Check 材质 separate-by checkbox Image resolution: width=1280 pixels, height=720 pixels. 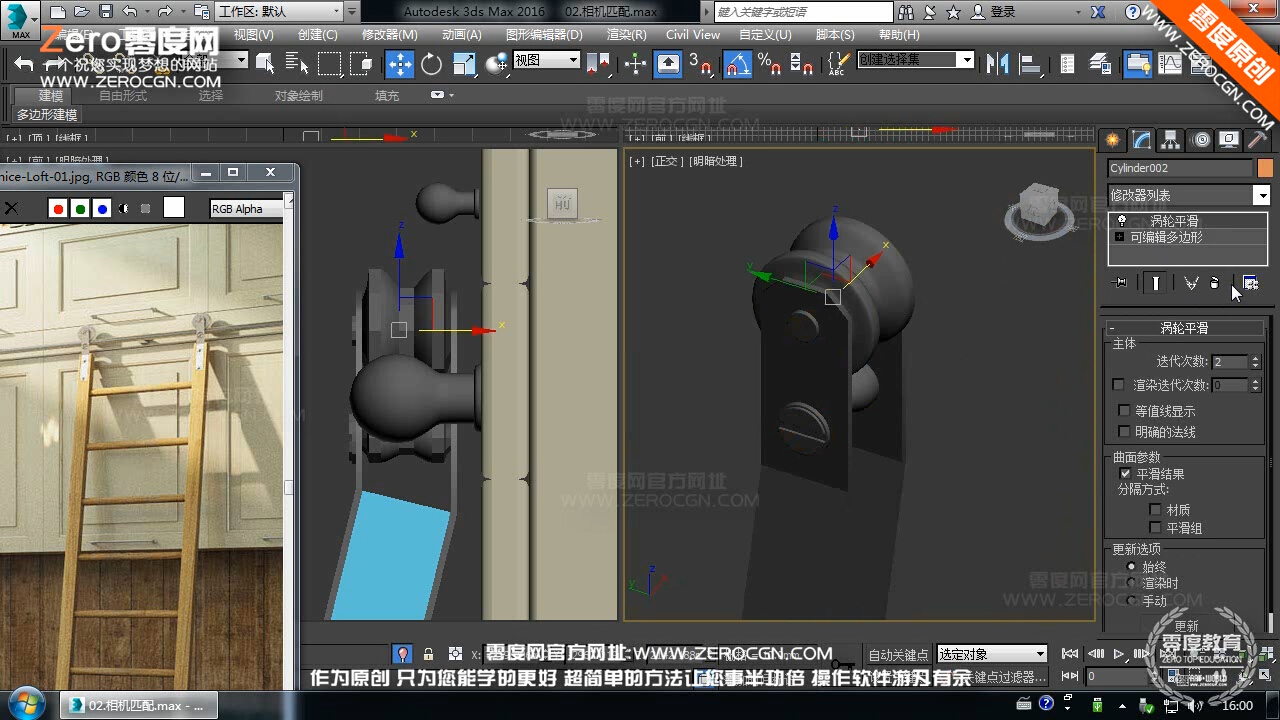[1155, 510]
